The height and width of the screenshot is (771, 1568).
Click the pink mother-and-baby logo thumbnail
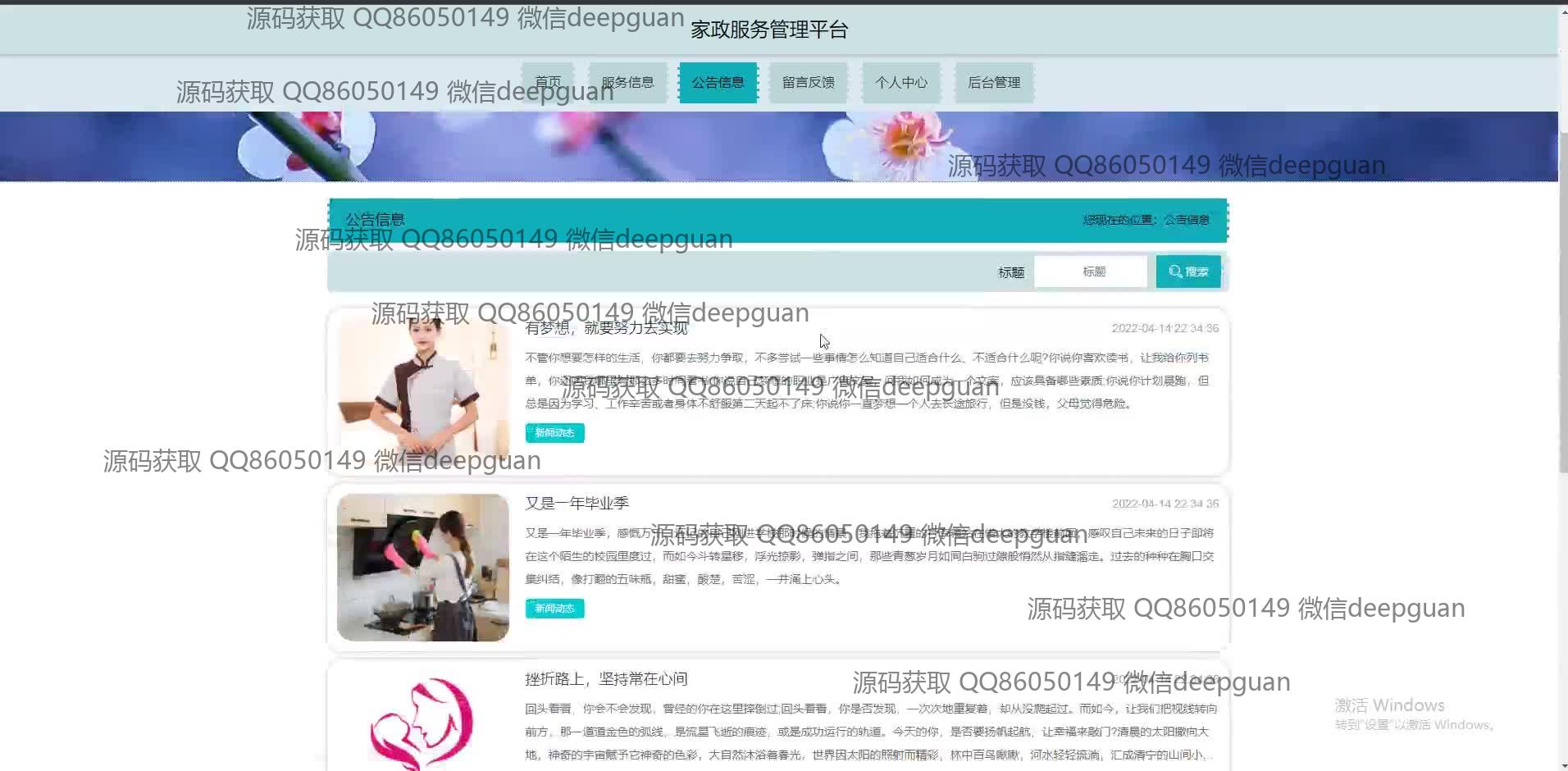(423, 720)
